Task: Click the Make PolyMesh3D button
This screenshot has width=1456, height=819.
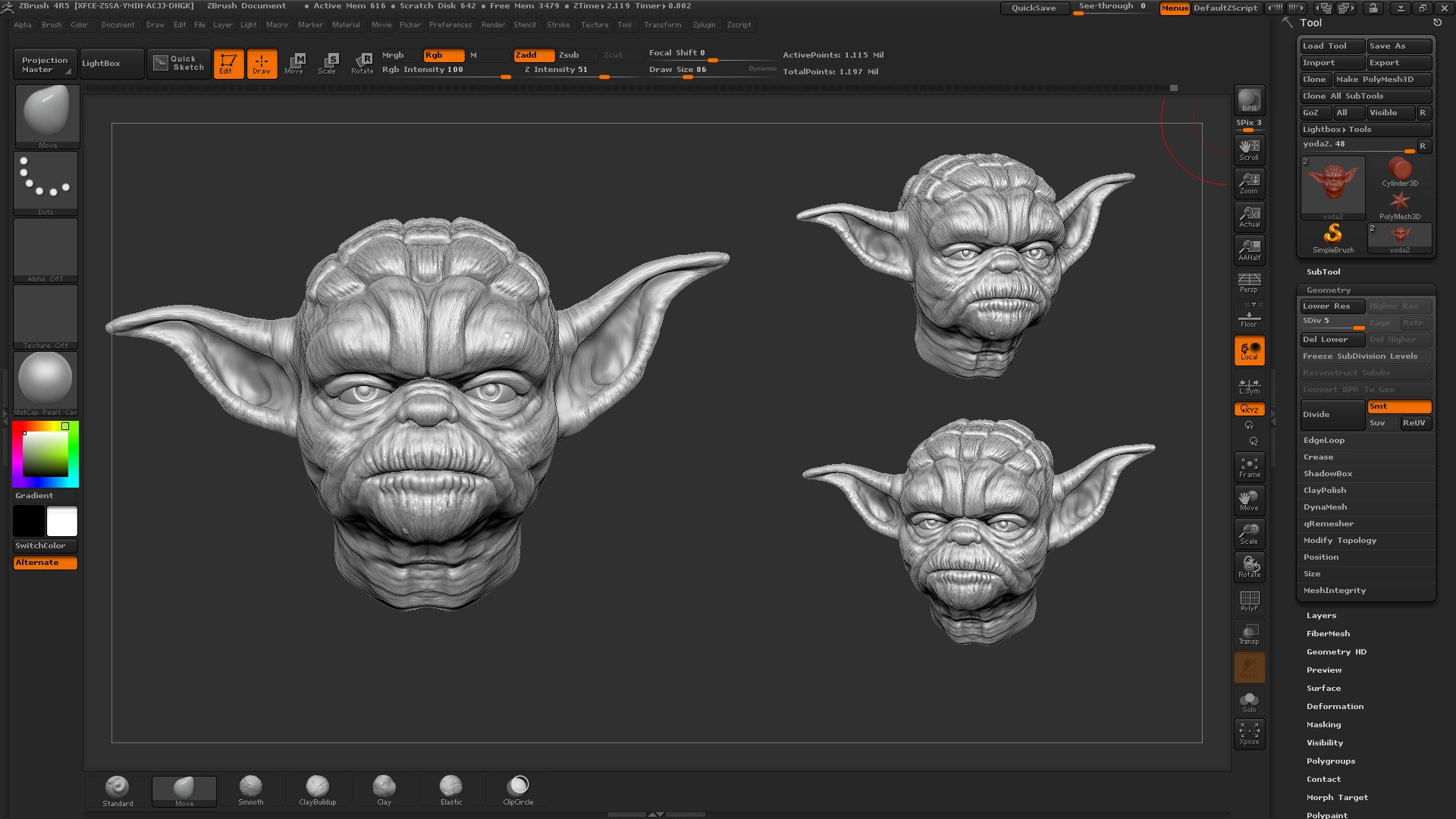Action: [x=1375, y=79]
